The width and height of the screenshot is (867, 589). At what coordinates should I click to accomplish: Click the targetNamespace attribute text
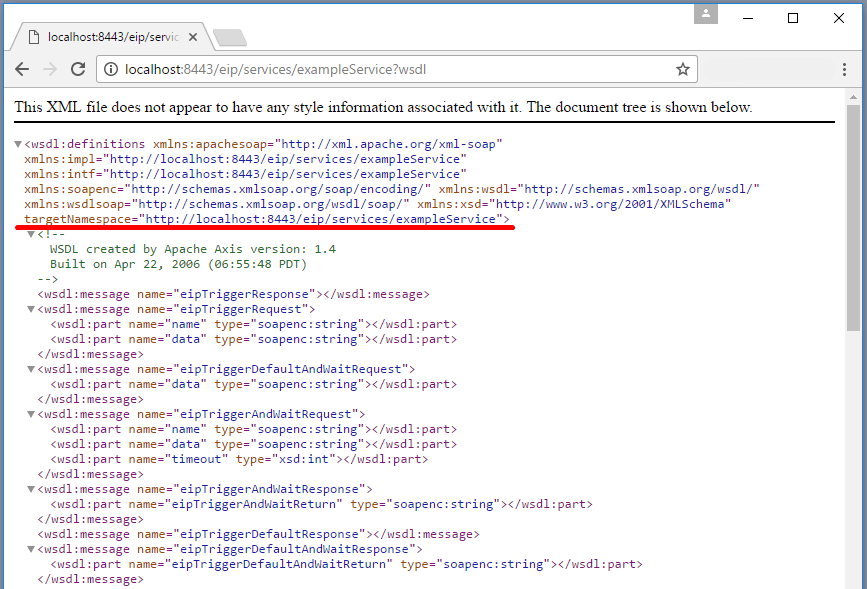pos(267,219)
